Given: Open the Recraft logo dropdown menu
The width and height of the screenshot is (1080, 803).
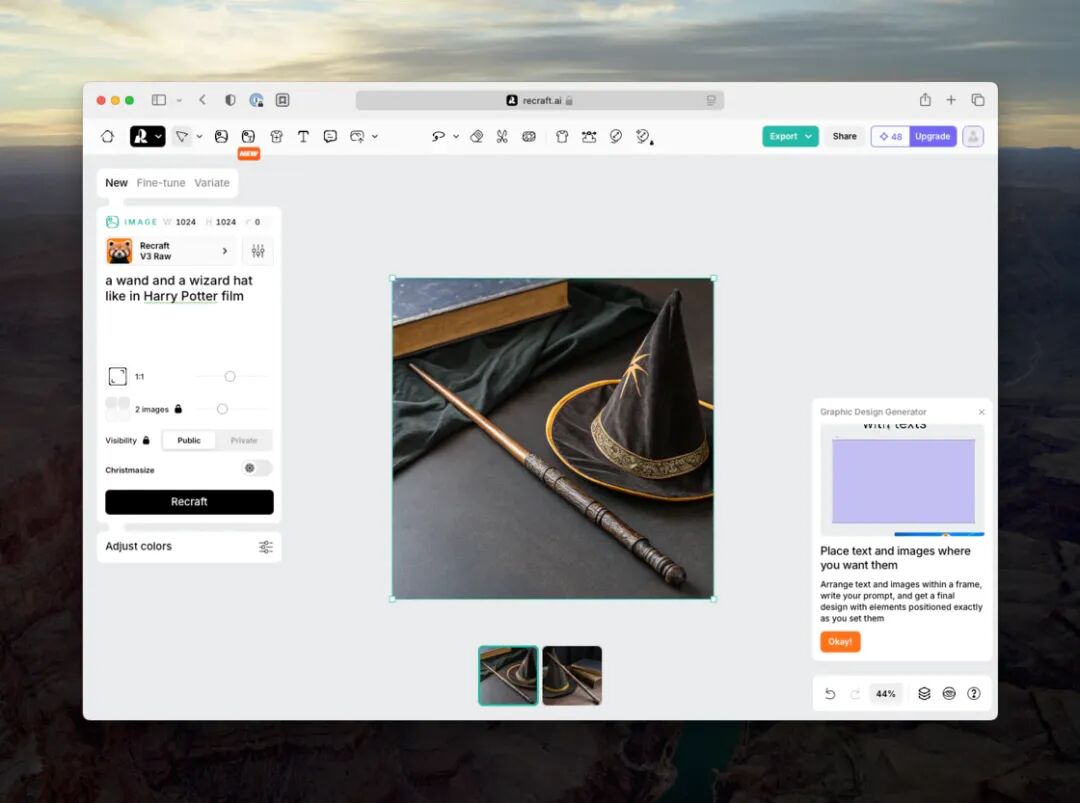Looking at the screenshot, I should pos(147,136).
